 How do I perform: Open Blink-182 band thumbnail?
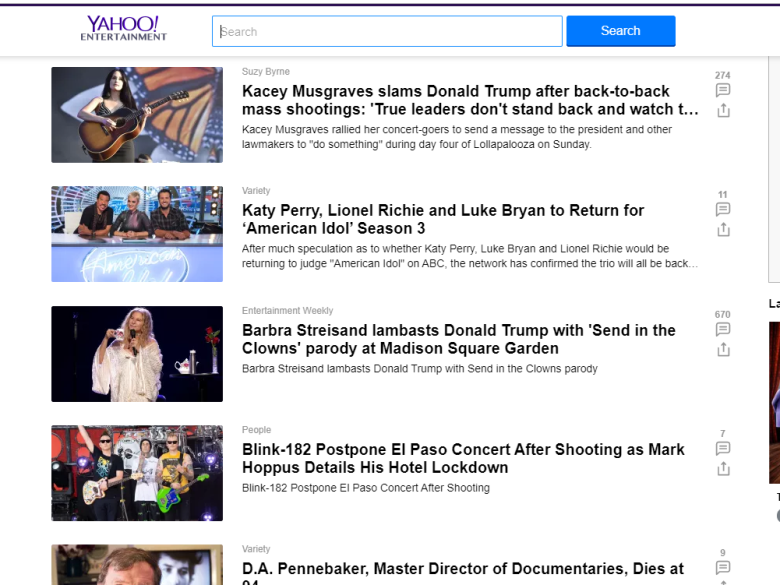[137, 473]
